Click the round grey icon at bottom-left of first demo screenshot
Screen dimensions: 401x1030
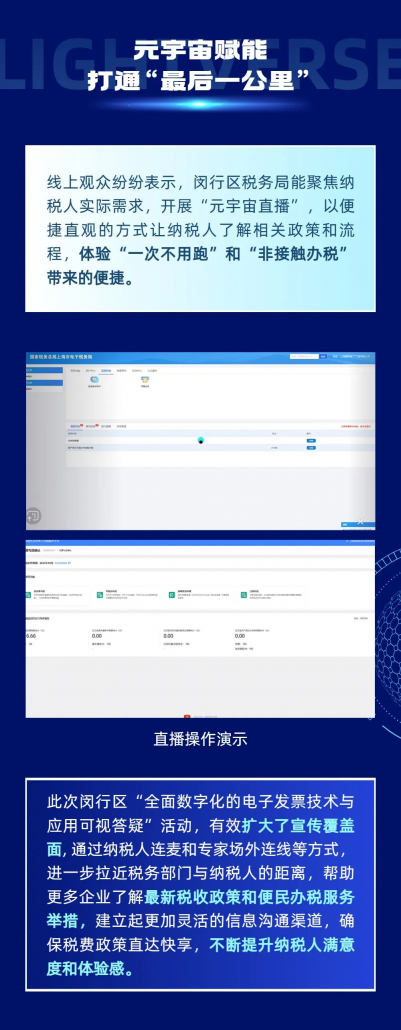(34, 515)
